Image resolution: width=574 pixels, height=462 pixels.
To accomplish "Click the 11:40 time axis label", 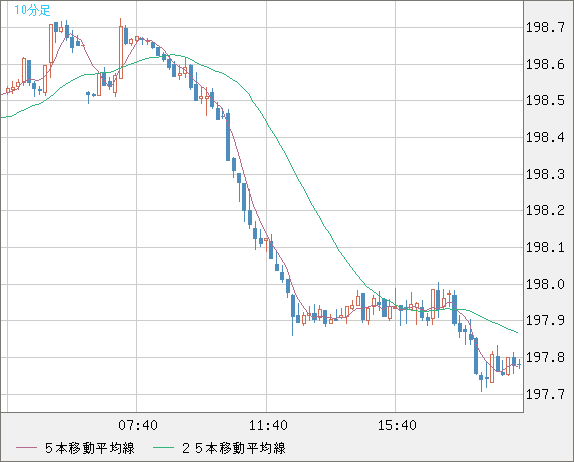I will coord(268,425).
